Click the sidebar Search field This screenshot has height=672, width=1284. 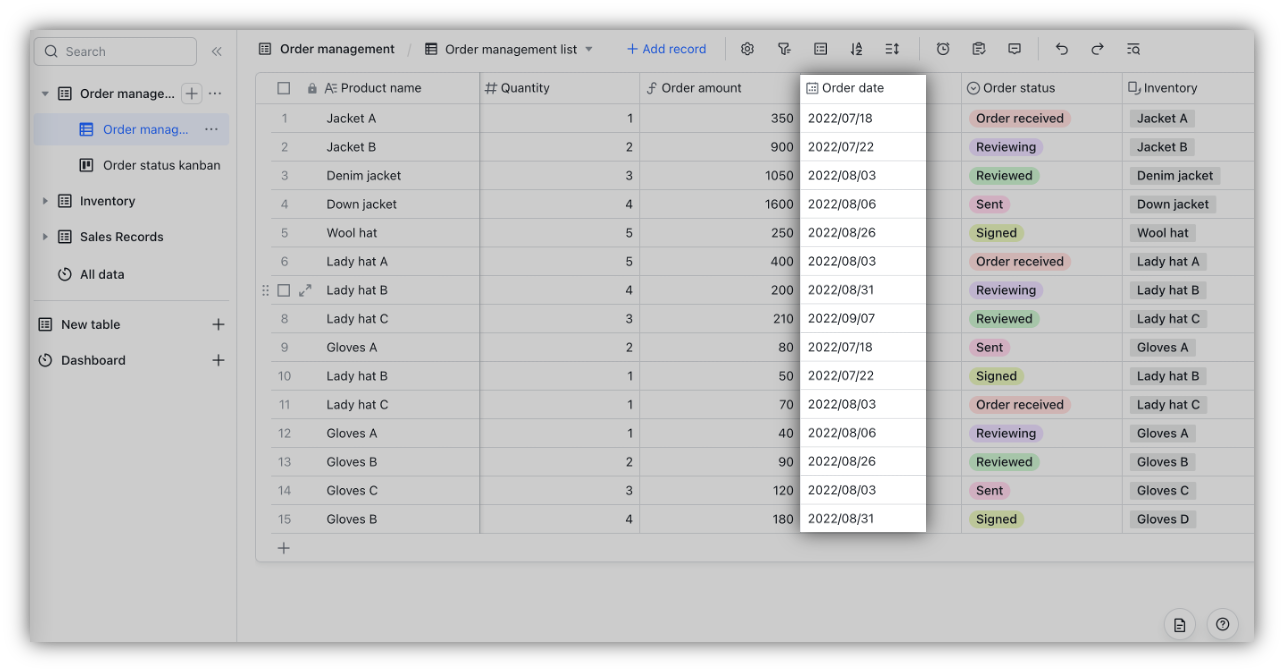point(115,51)
